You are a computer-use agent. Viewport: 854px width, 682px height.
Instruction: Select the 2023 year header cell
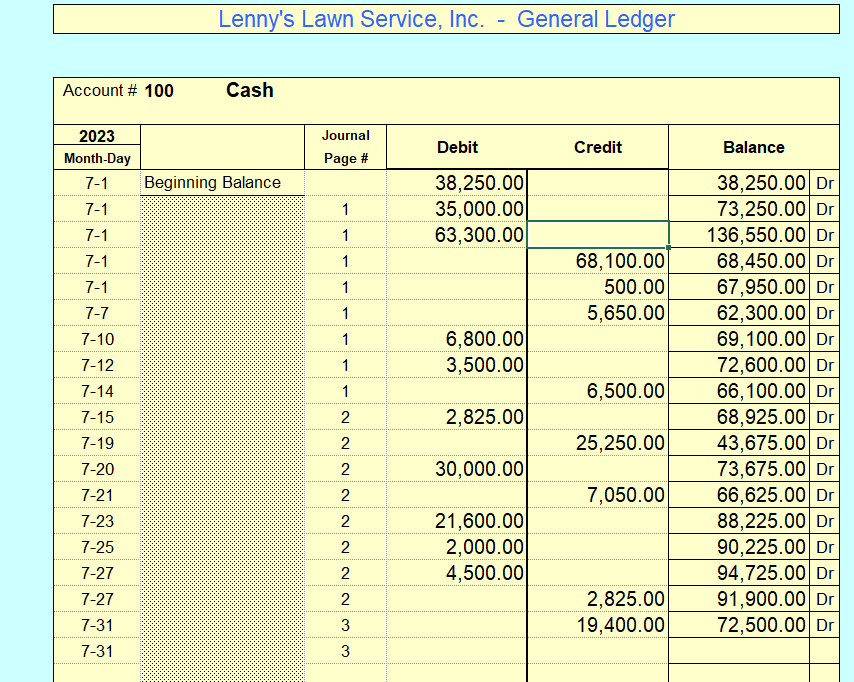click(x=97, y=136)
